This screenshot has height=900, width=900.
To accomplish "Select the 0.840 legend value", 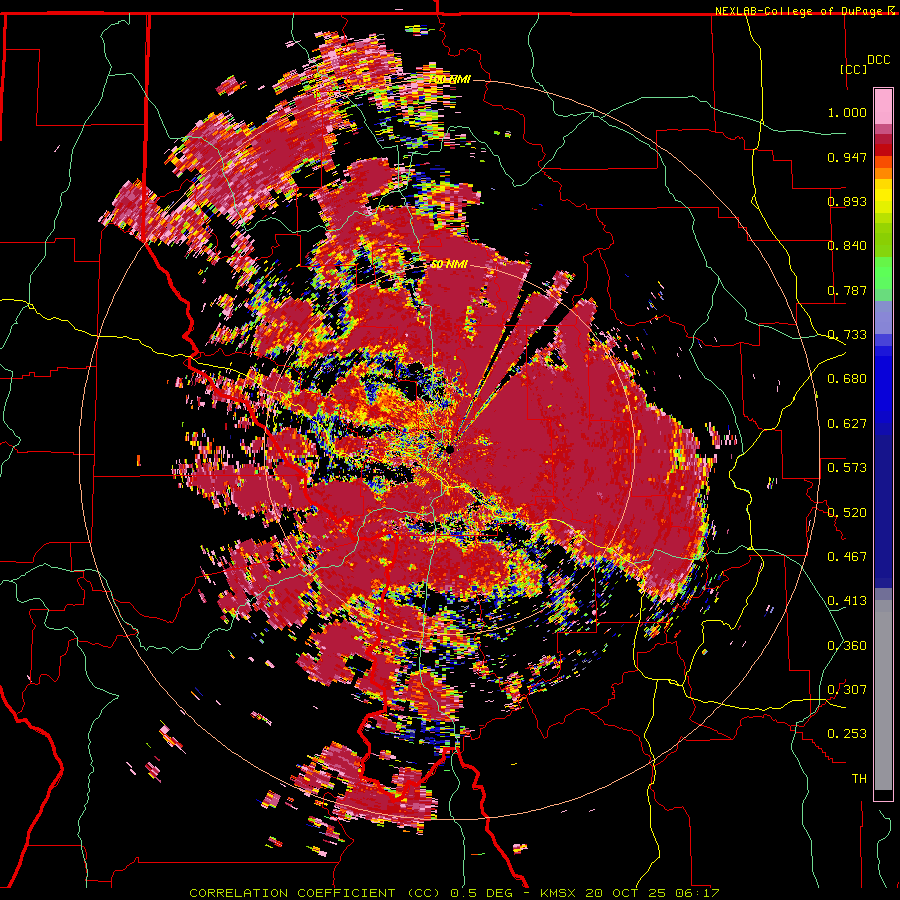I will click(847, 246).
